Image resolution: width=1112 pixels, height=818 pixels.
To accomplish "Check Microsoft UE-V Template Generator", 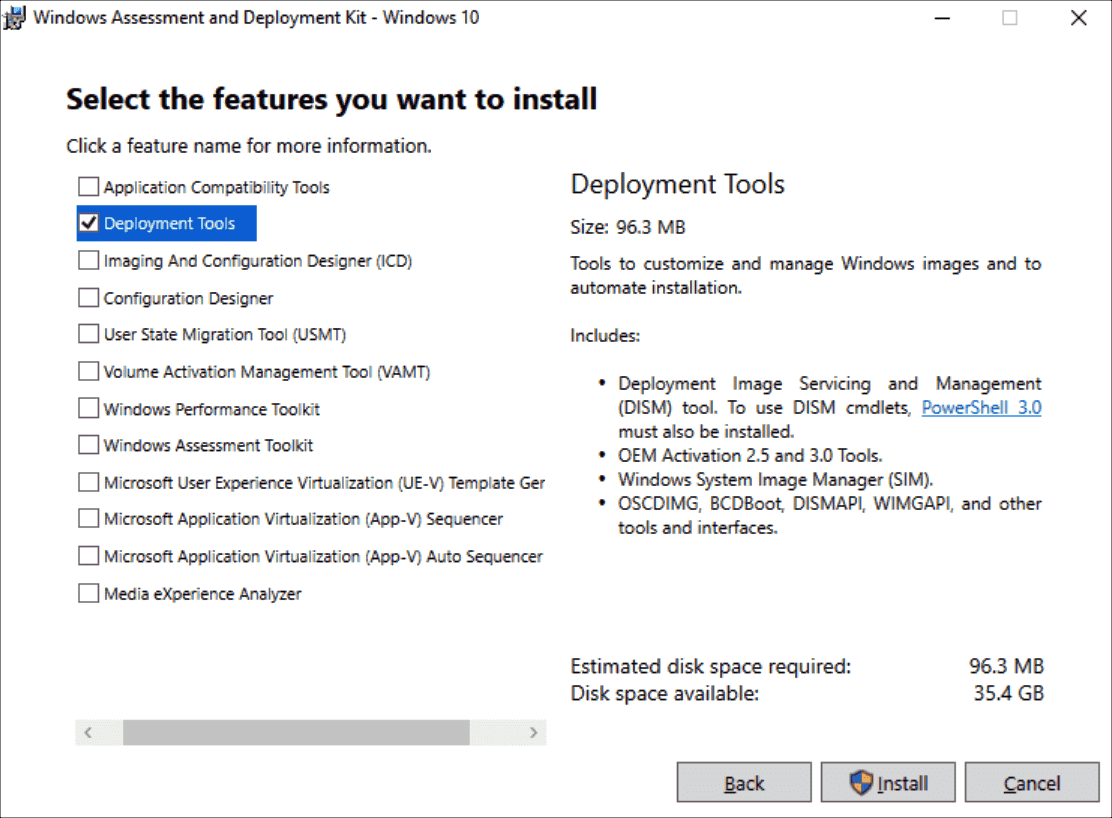I will (x=88, y=482).
